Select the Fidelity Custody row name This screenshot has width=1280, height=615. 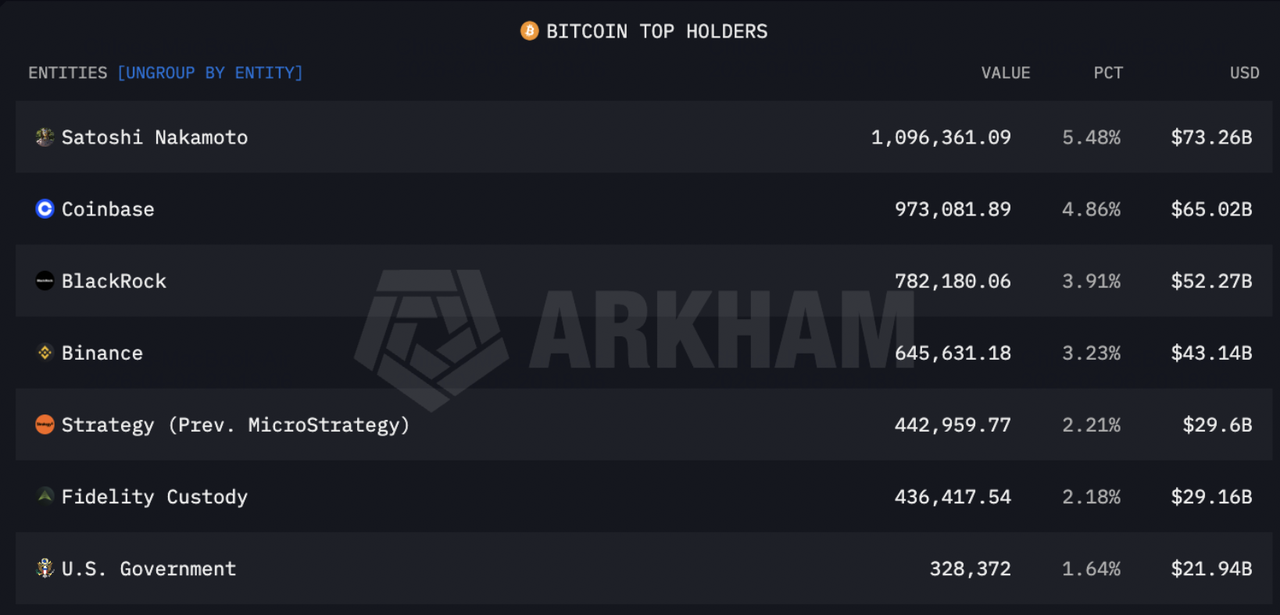(155, 497)
